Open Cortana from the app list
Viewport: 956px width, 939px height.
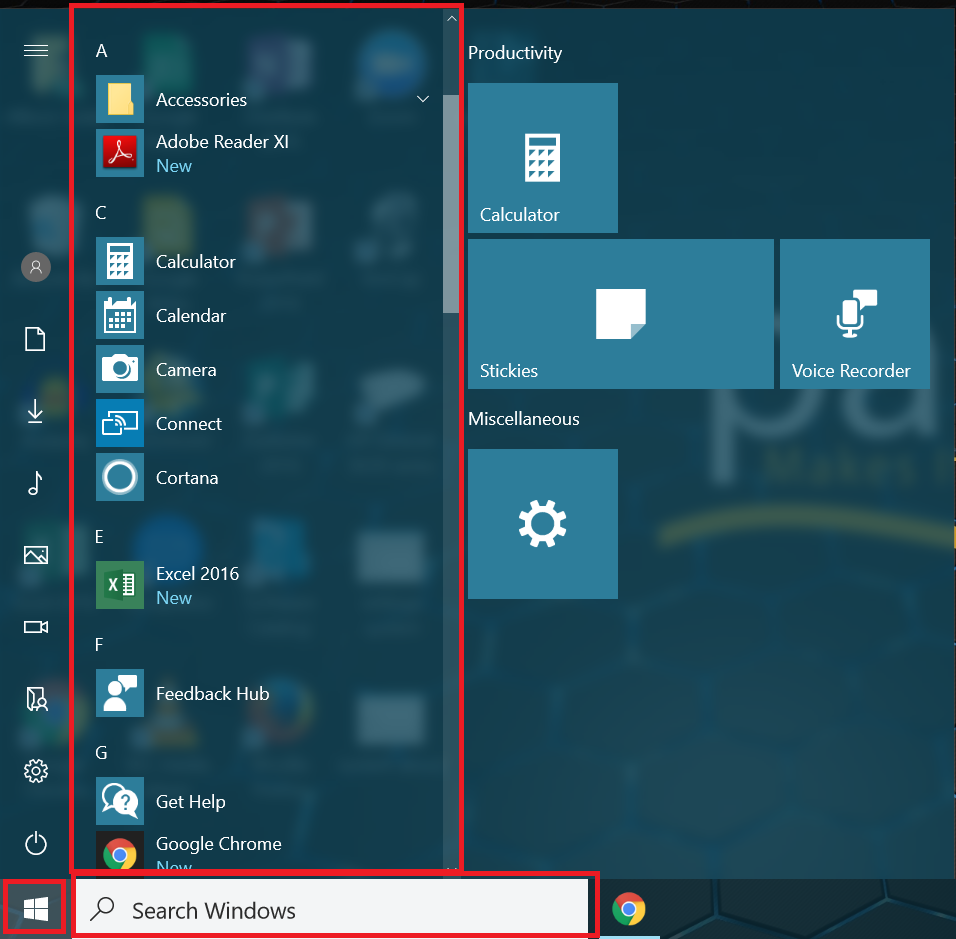coord(262,477)
